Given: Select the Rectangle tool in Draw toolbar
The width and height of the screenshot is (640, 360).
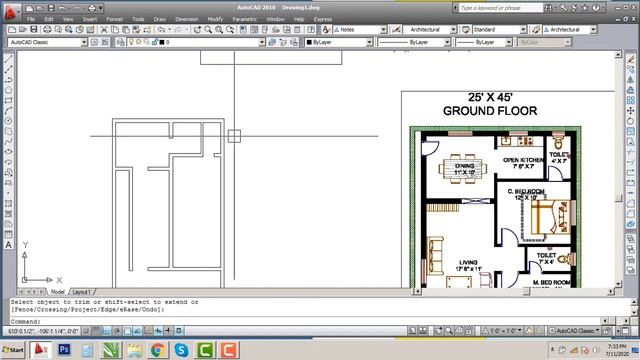Looking at the screenshot, I should (x=9, y=100).
